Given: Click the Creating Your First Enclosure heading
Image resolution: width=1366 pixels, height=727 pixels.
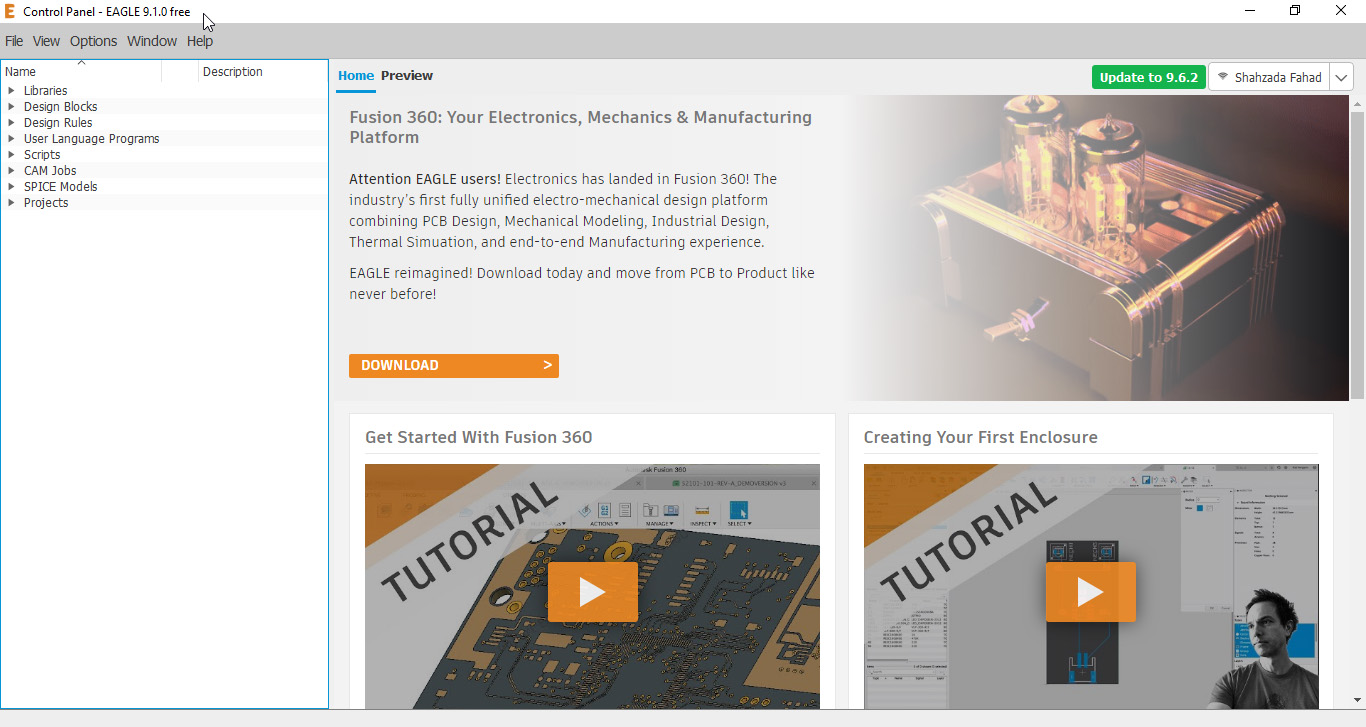Looking at the screenshot, I should [x=981, y=437].
